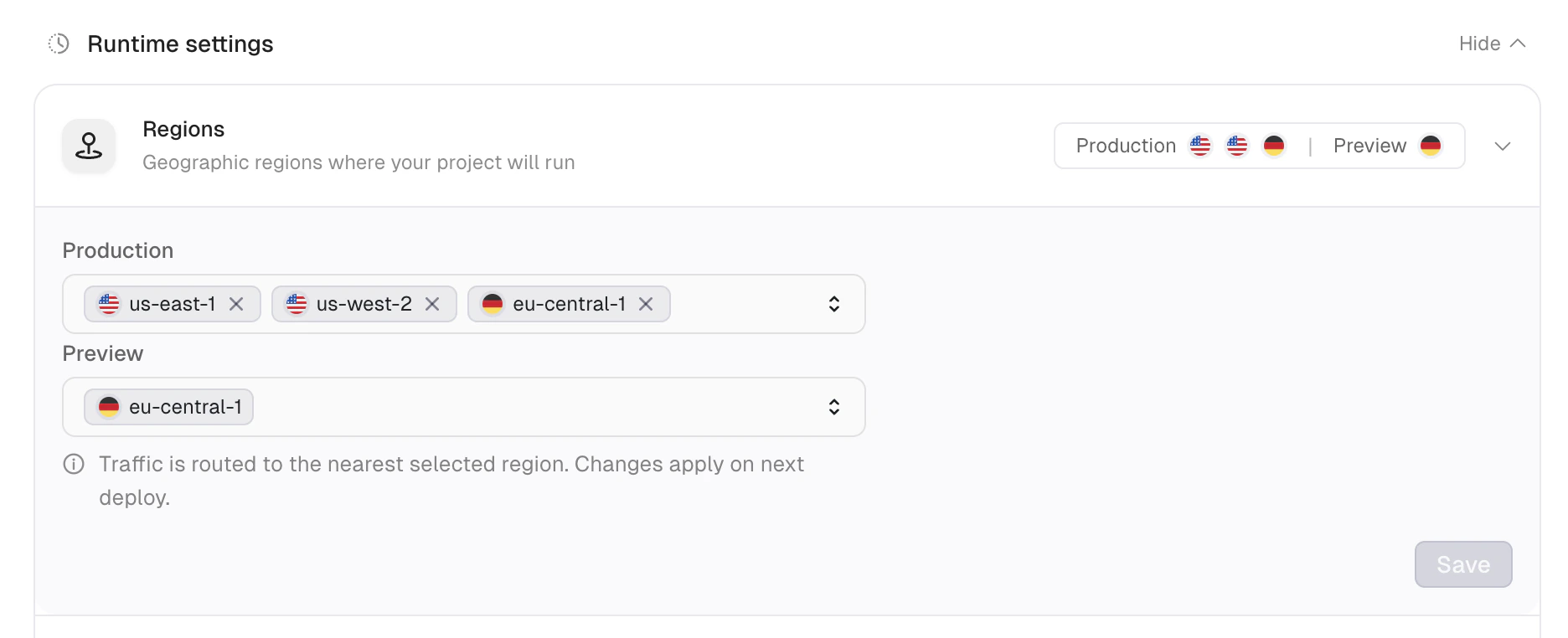1568x638 pixels.
Task: Click inside the Production regions input field
Action: (x=745, y=304)
